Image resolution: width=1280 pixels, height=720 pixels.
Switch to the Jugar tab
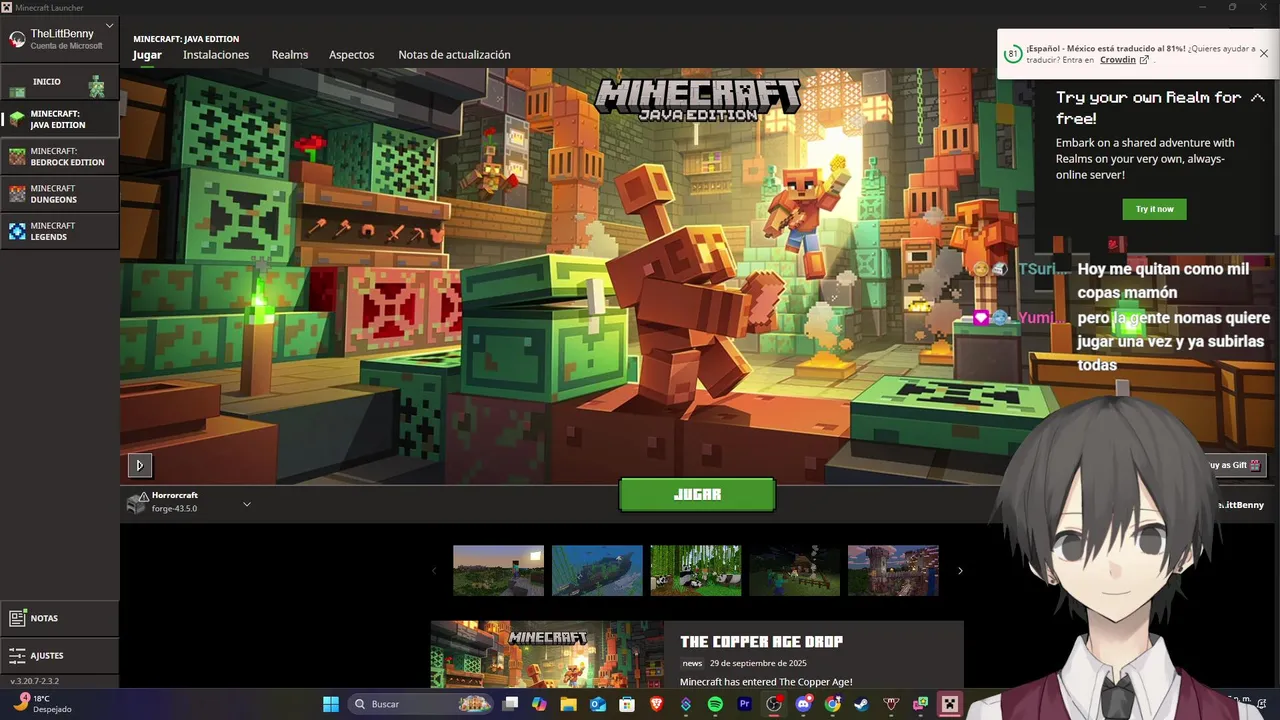pyautogui.click(x=147, y=55)
